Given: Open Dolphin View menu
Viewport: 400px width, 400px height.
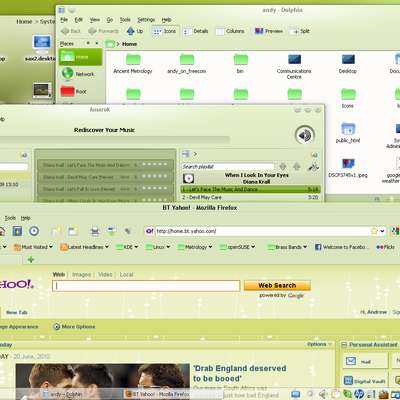Looking at the screenshot, I should tap(95, 20).
